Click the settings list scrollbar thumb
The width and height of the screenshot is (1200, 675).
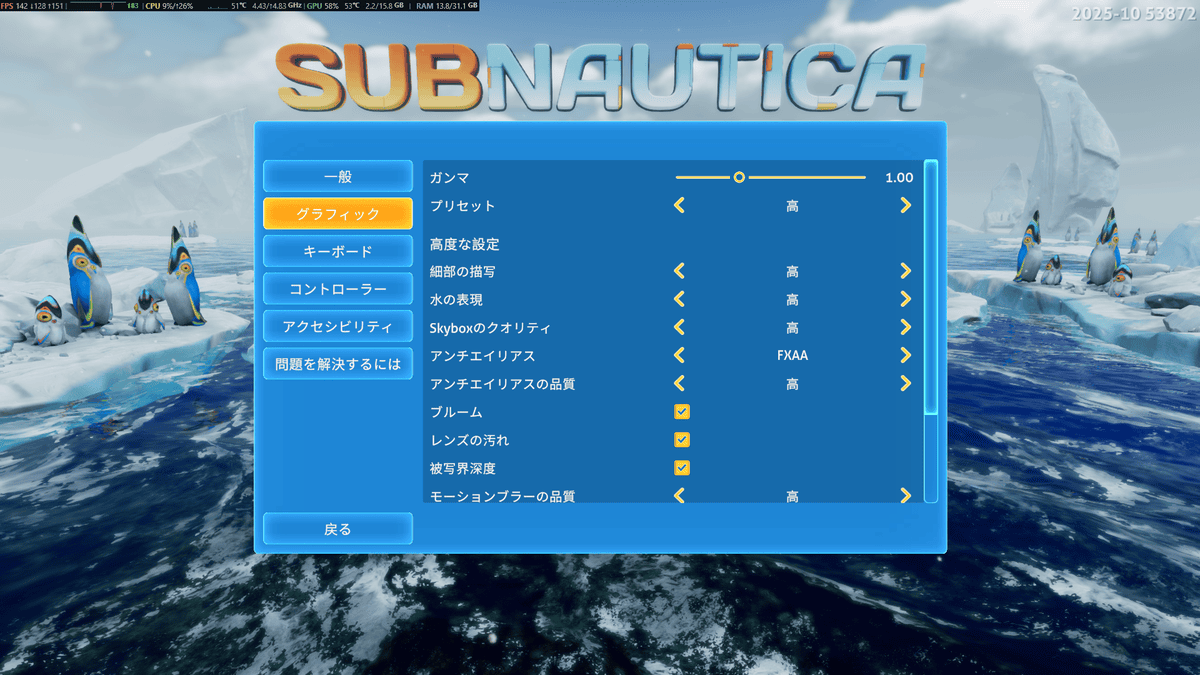click(931, 286)
